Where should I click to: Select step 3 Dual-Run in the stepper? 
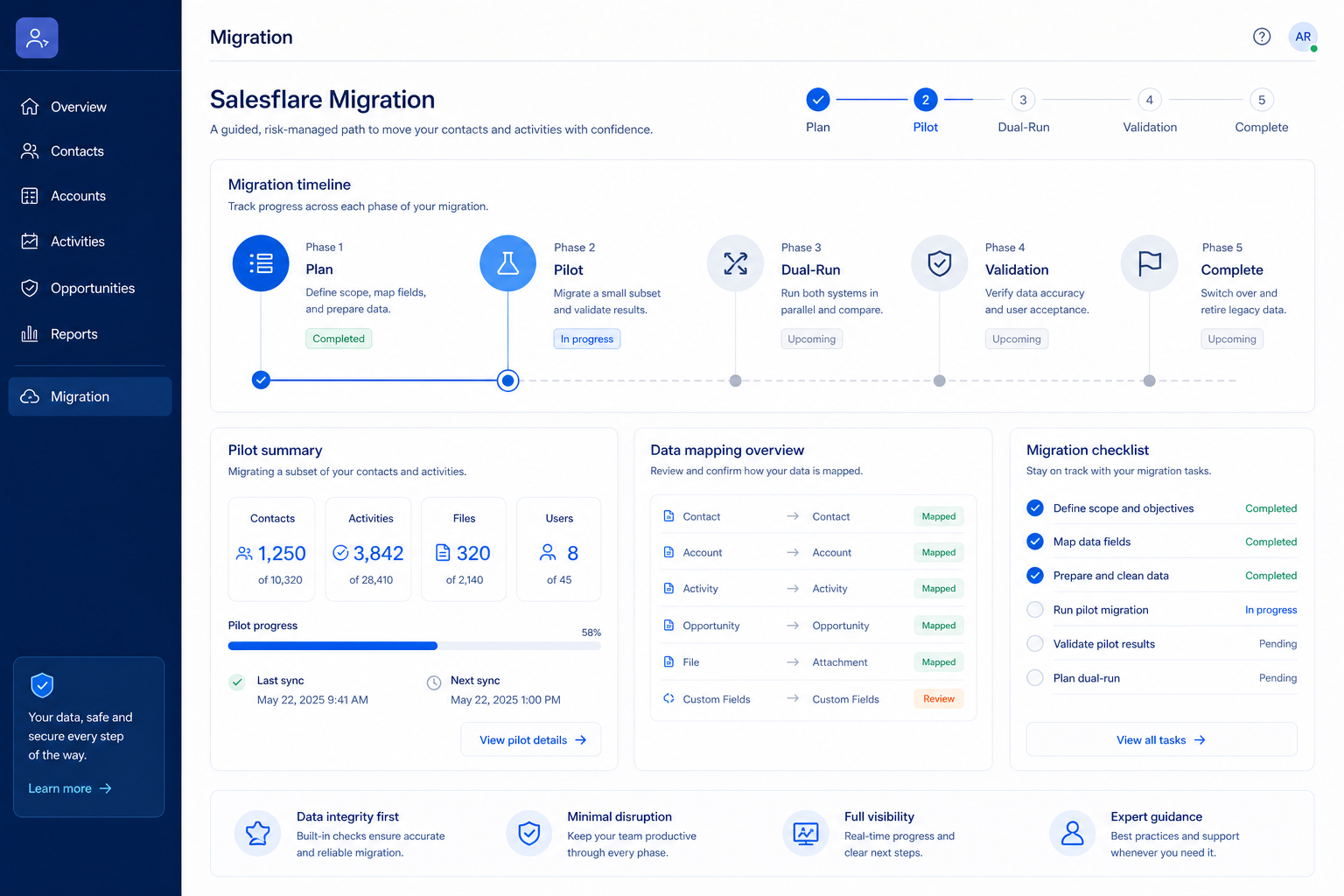[1024, 100]
